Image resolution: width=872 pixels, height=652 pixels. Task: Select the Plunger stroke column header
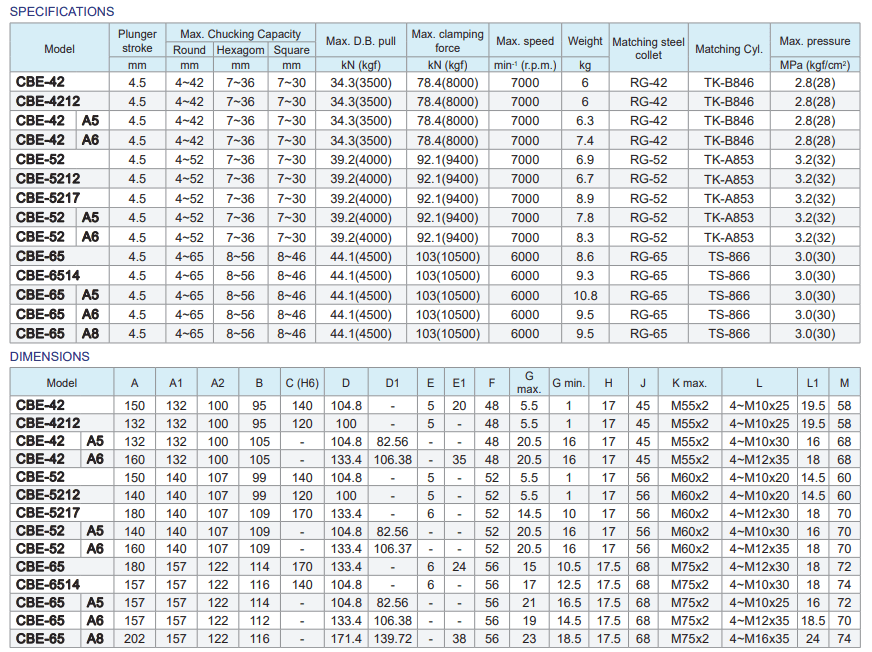click(x=137, y=40)
